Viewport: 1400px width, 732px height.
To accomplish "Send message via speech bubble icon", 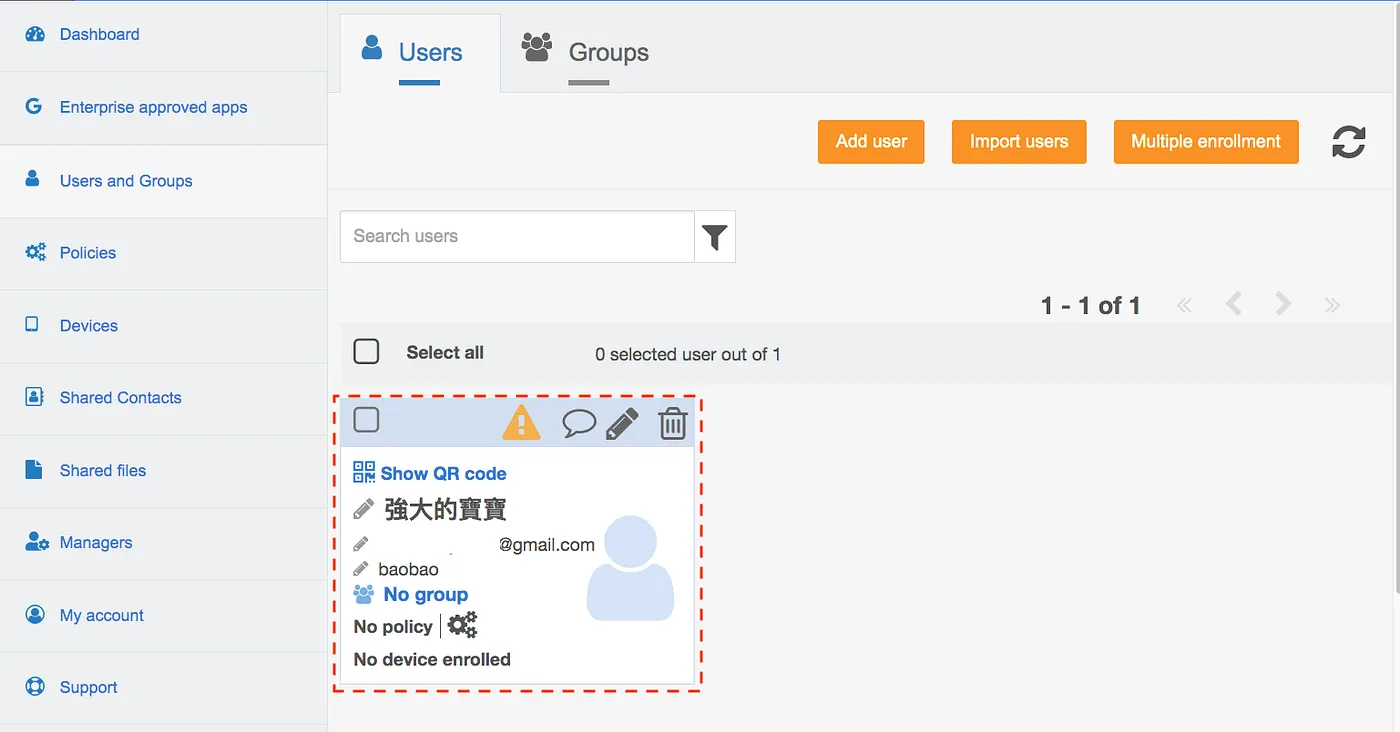I will coord(579,423).
